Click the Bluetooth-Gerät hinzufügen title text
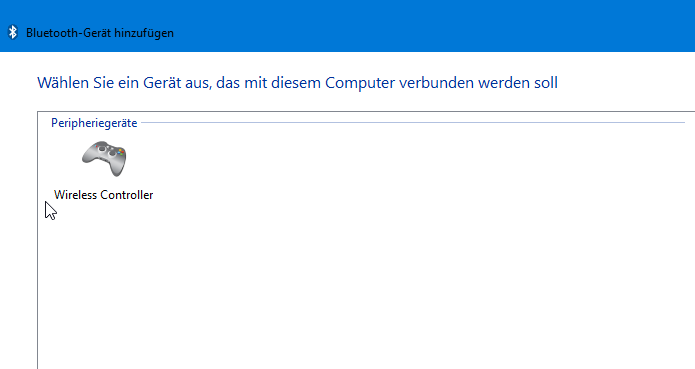The width and height of the screenshot is (695, 369). click(100, 33)
